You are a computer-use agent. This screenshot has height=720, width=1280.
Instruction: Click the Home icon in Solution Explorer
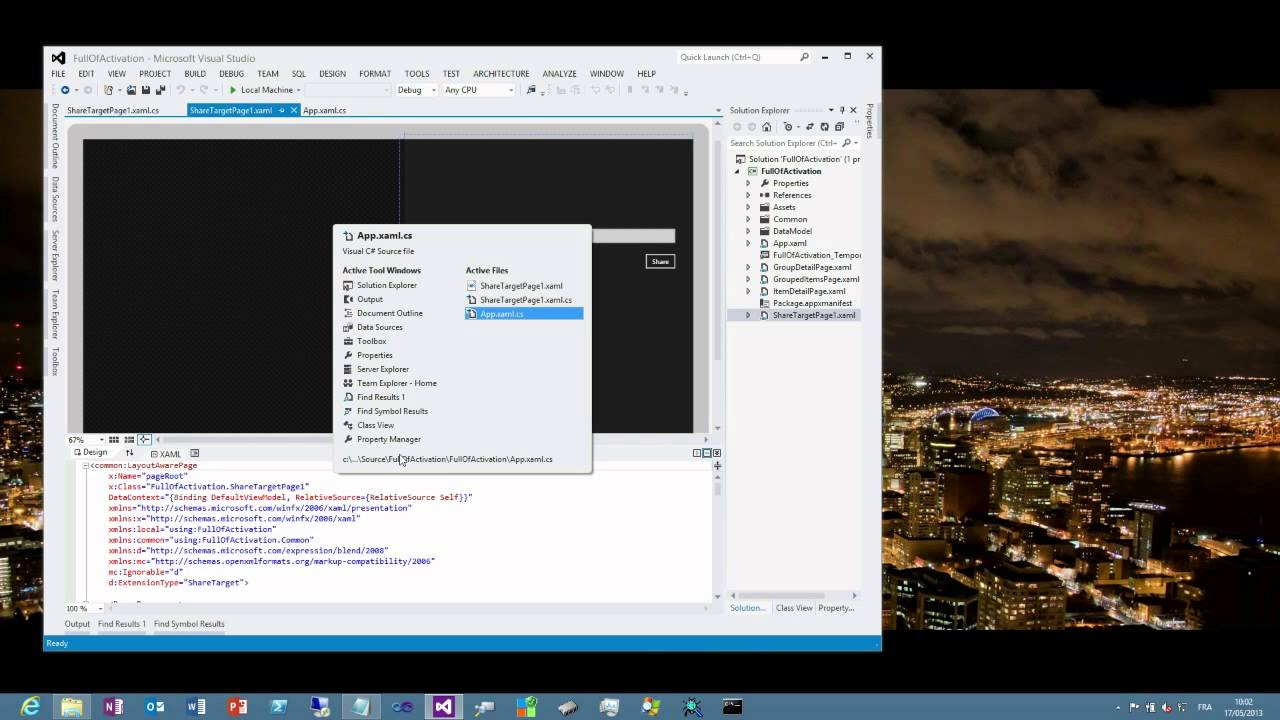click(x=766, y=127)
